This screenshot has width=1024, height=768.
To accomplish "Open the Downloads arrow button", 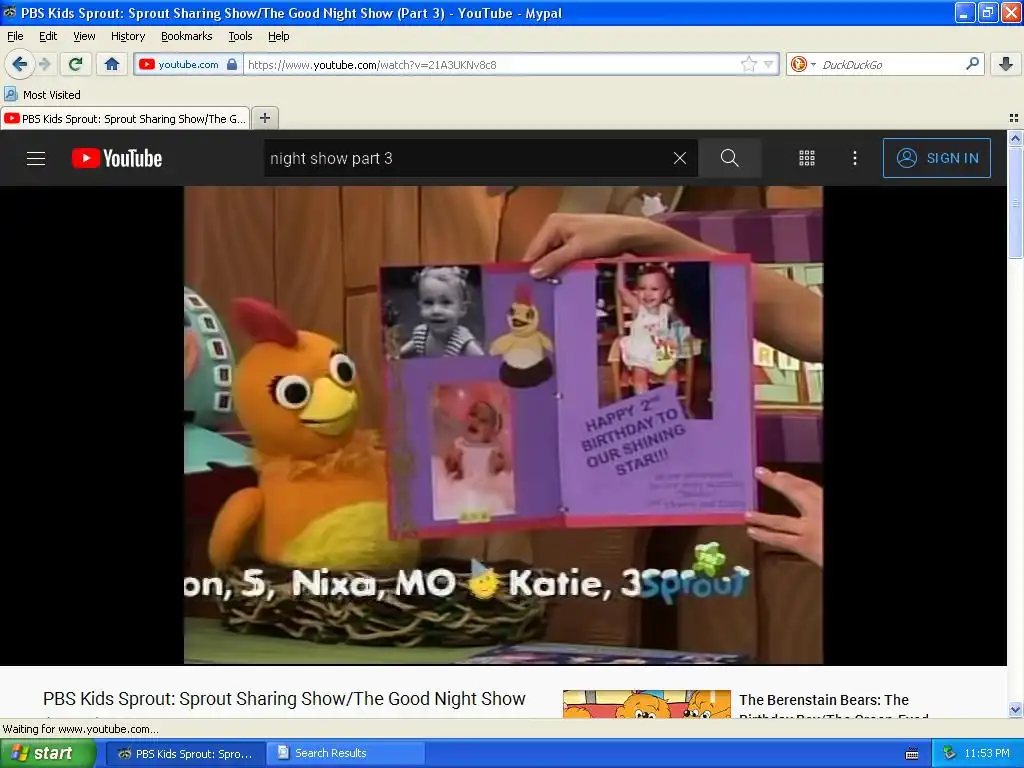I will point(1006,64).
